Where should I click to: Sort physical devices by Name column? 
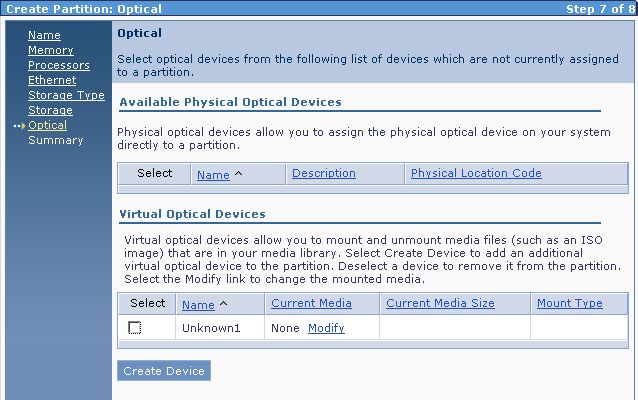click(213, 175)
